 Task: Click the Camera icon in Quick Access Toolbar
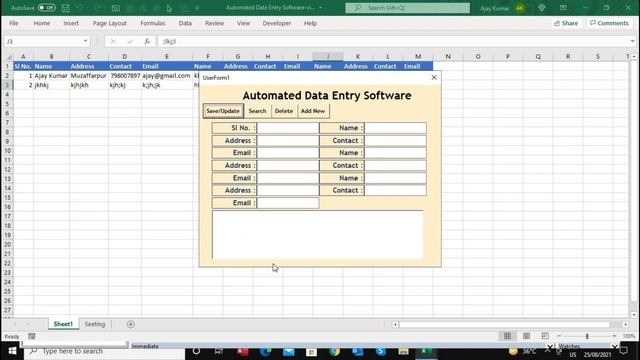pos(116,8)
